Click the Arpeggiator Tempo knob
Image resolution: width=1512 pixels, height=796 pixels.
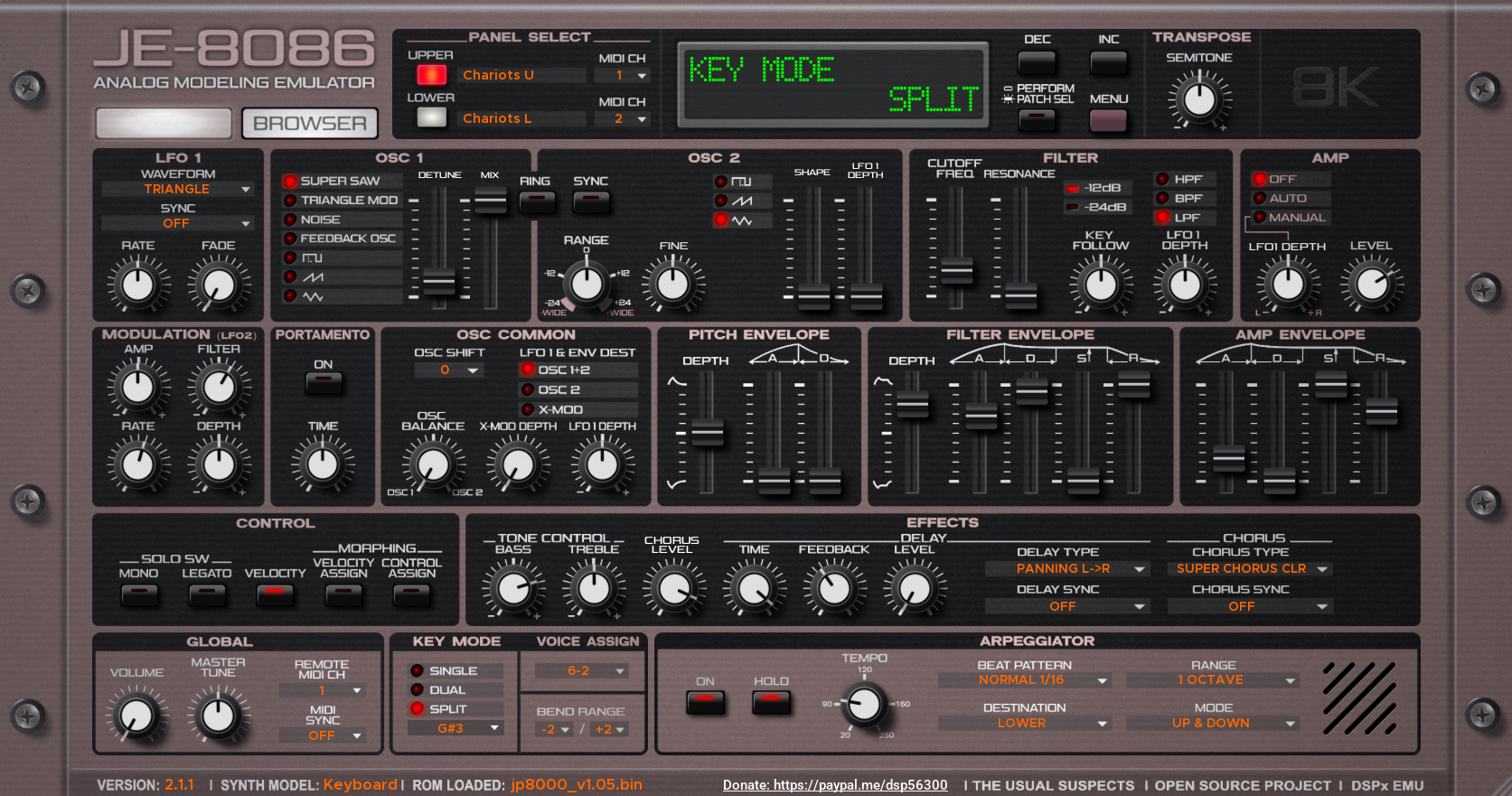click(864, 704)
